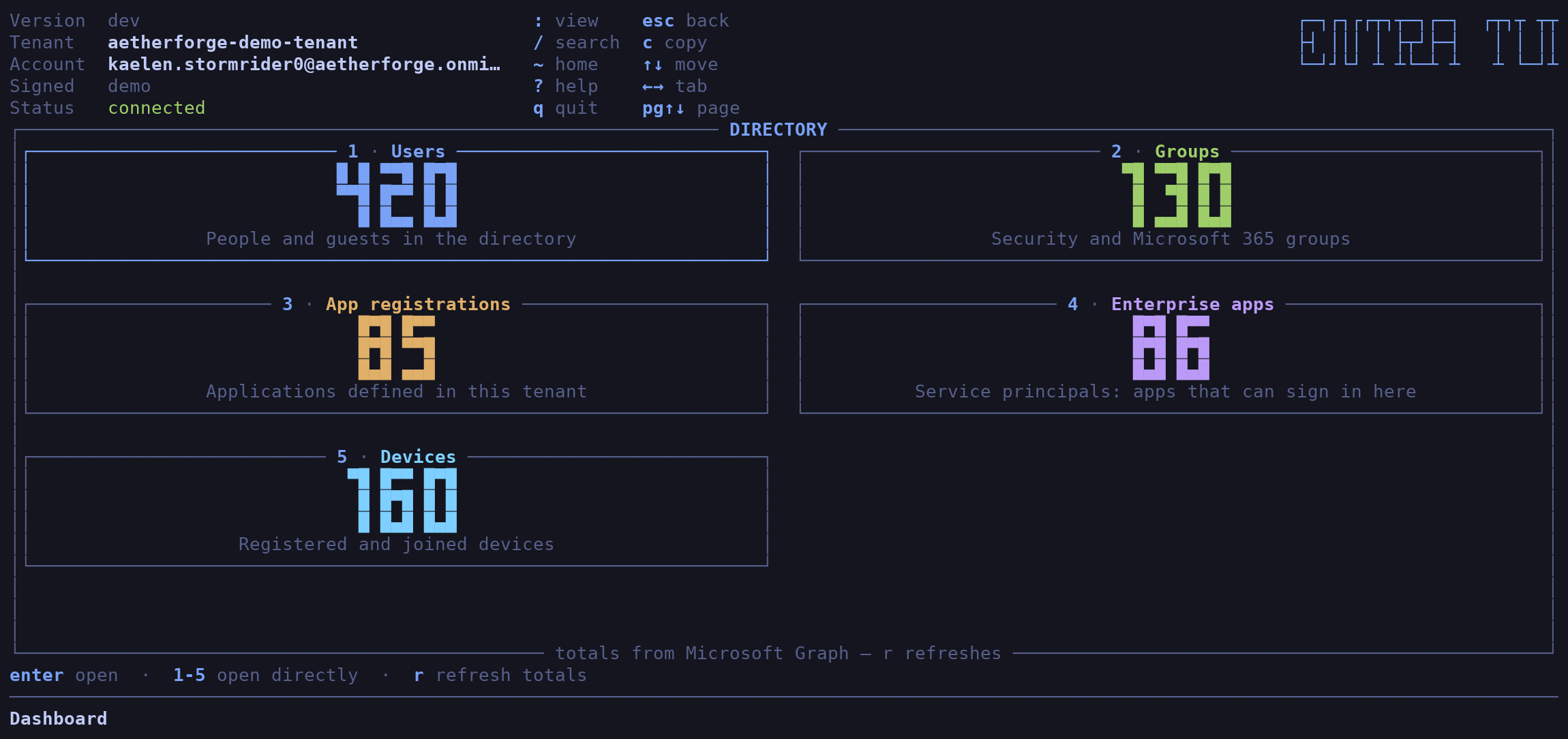Click the 'pg↑↓ page' hint
This screenshot has width=1568, height=739.
(x=691, y=108)
